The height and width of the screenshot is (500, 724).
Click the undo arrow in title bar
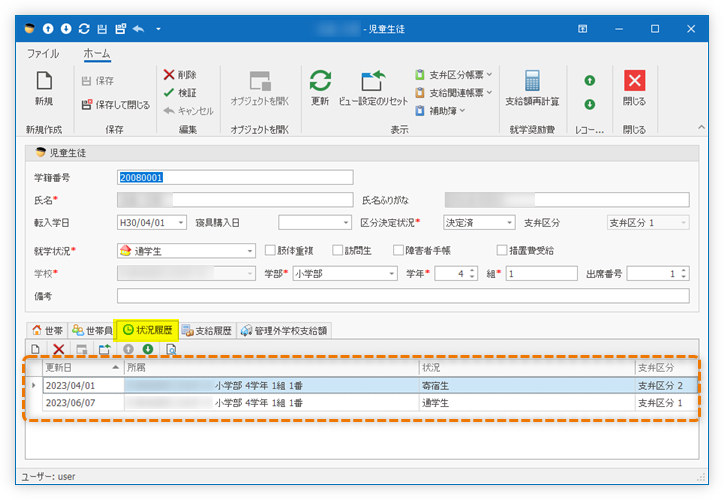pyautogui.click(x=139, y=29)
